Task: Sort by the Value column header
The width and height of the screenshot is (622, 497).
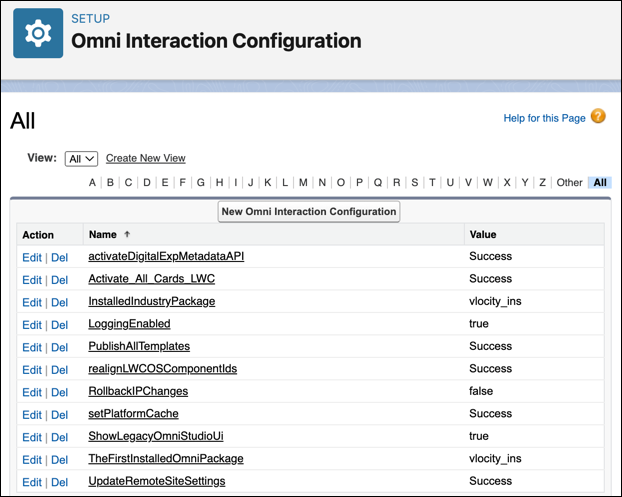Action: pyautogui.click(x=482, y=235)
